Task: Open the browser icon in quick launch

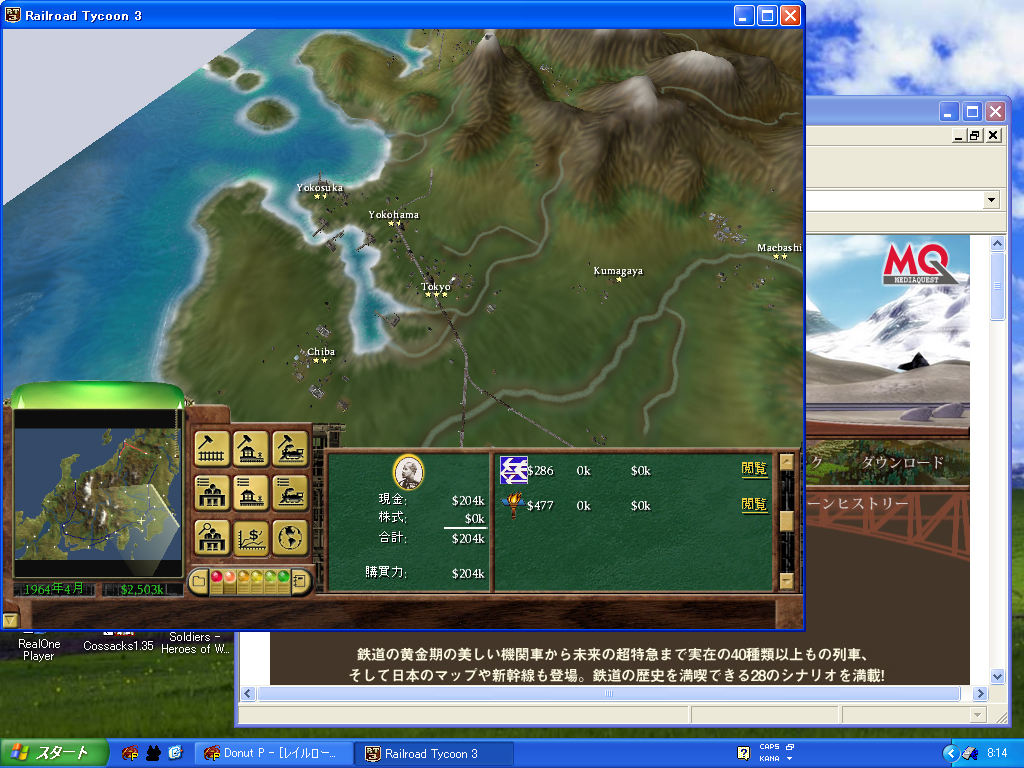Action: 175,753
